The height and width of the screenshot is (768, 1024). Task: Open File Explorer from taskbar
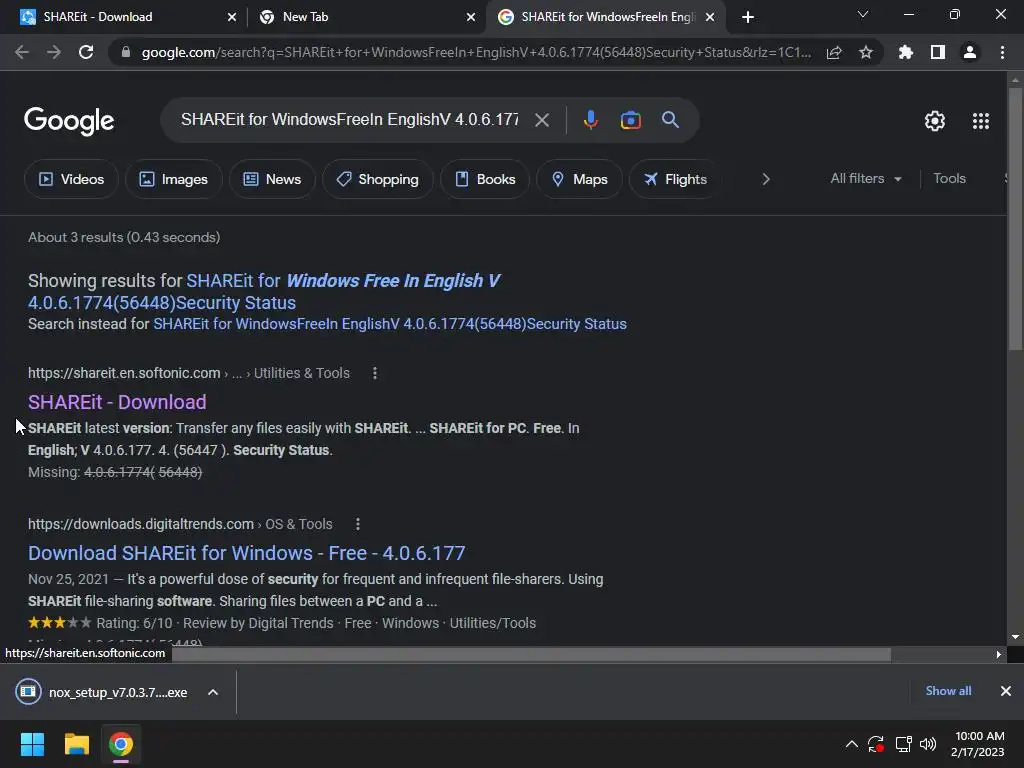(76, 744)
